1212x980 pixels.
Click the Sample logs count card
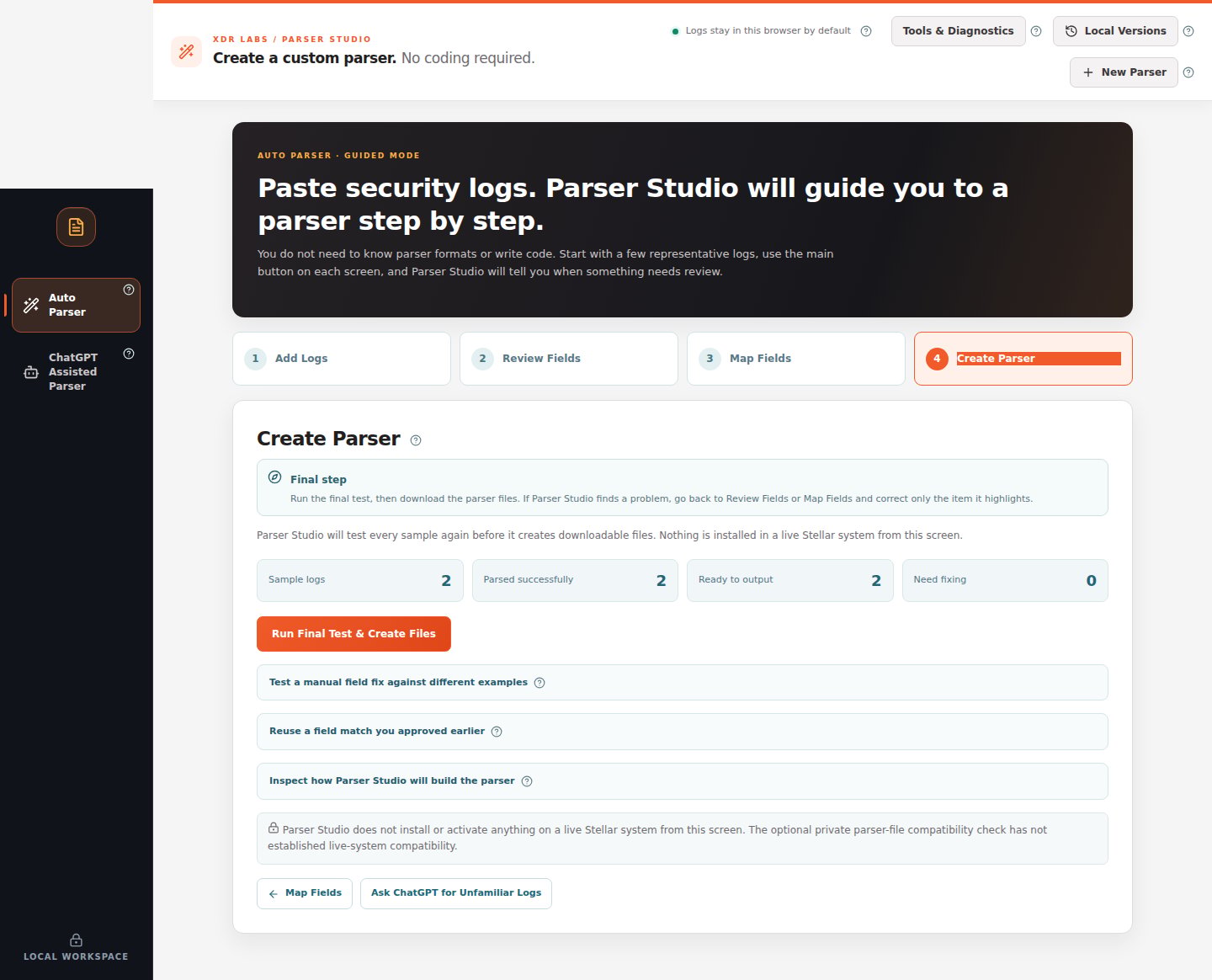360,580
